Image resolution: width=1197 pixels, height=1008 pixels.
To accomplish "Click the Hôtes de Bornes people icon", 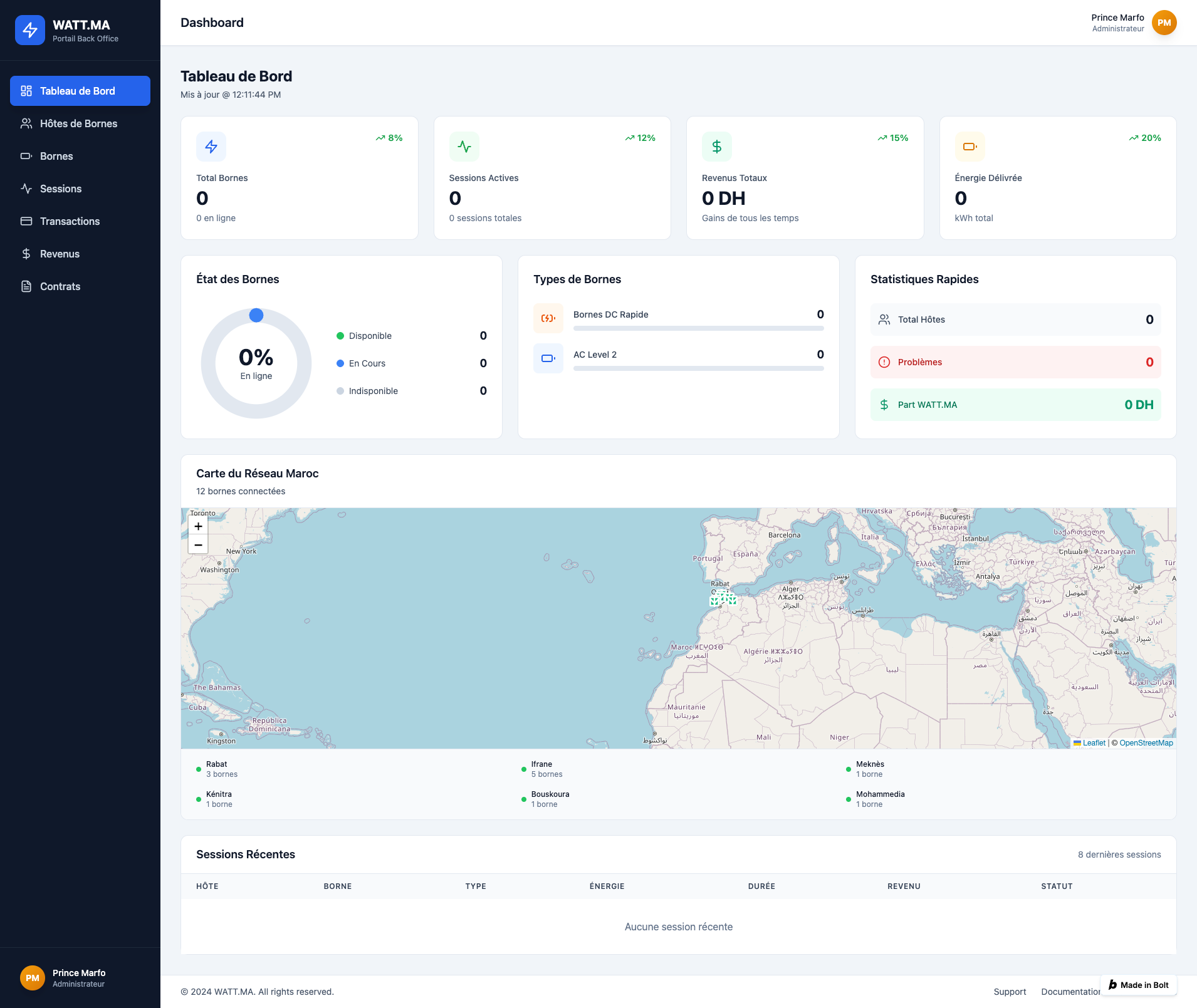I will pyautogui.click(x=26, y=123).
